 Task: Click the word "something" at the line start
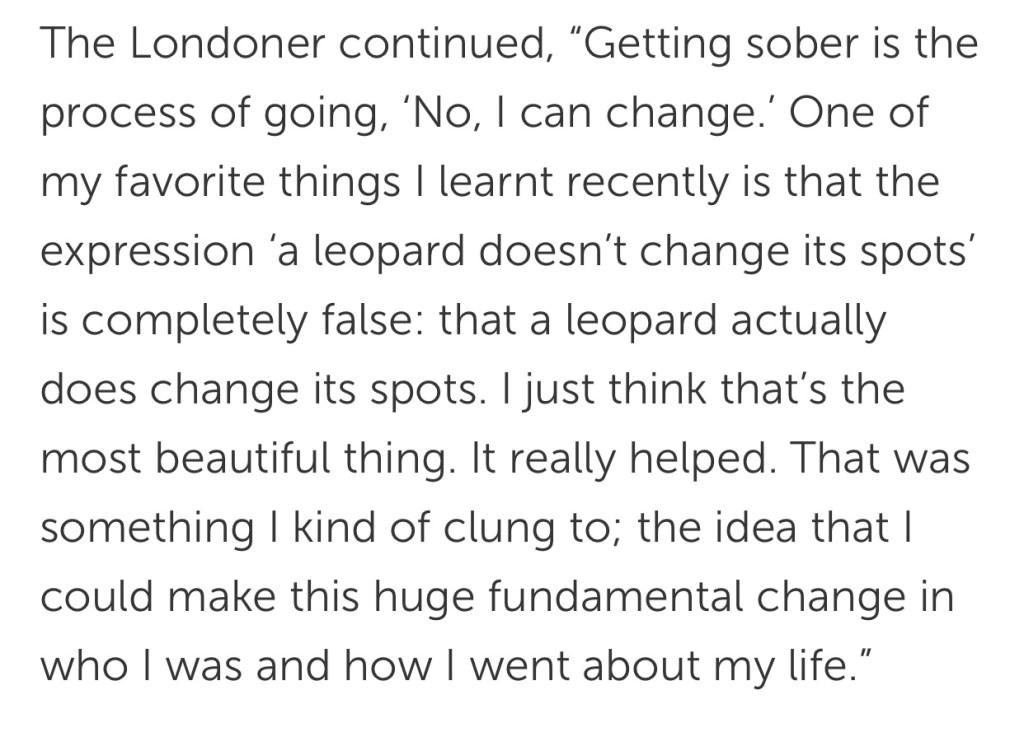(x=146, y=529)
